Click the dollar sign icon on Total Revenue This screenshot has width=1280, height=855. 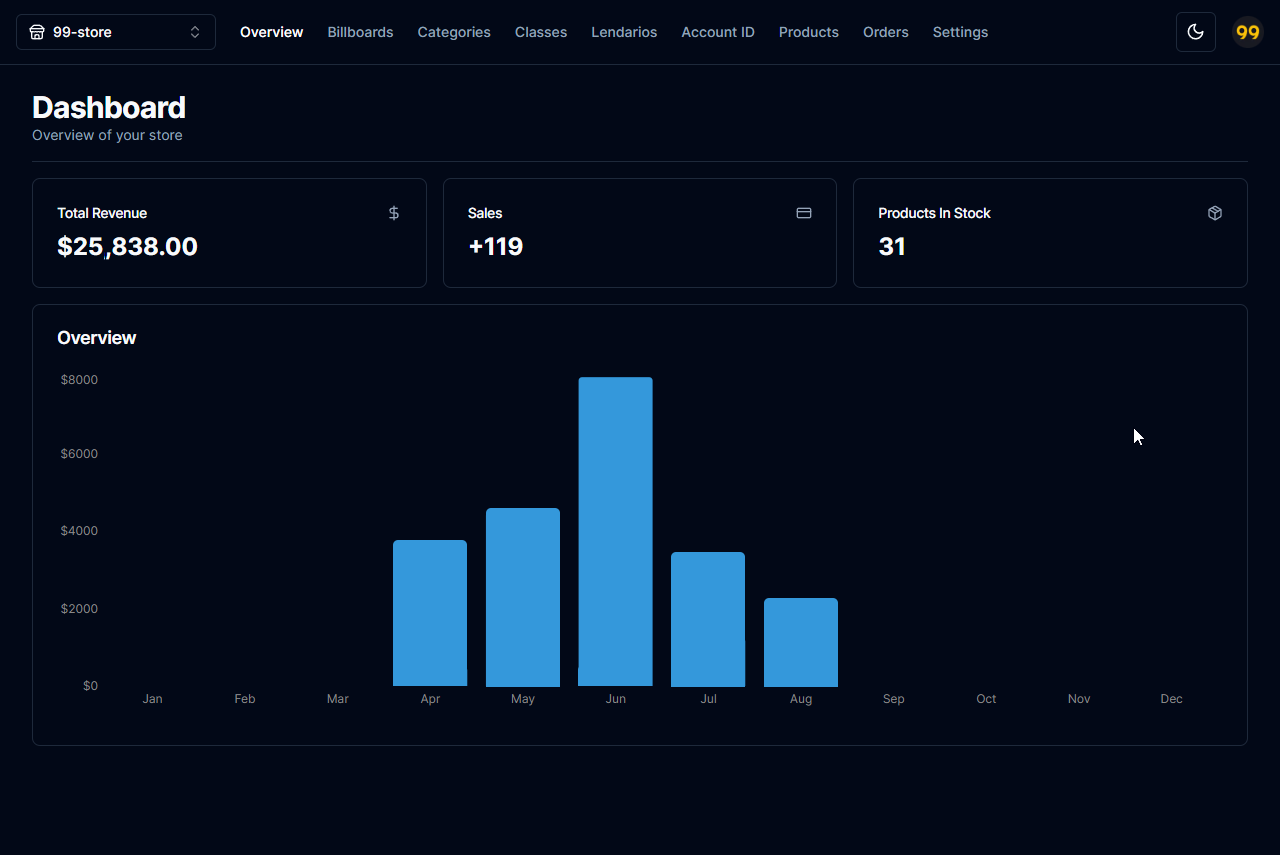(394, 213)
